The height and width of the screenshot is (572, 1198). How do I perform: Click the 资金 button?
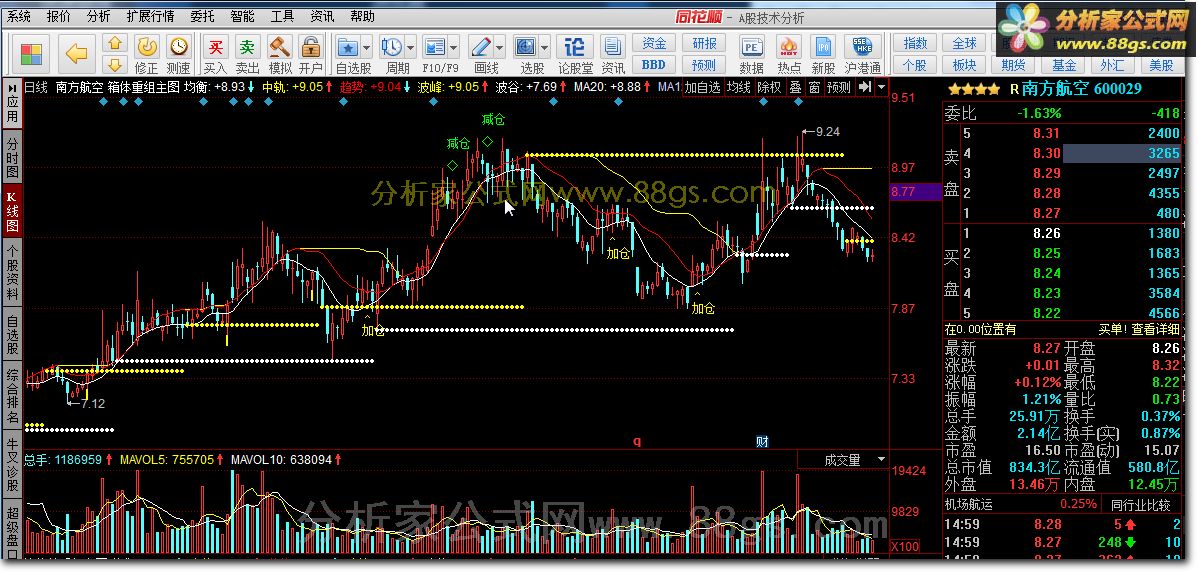coord(654,44)
